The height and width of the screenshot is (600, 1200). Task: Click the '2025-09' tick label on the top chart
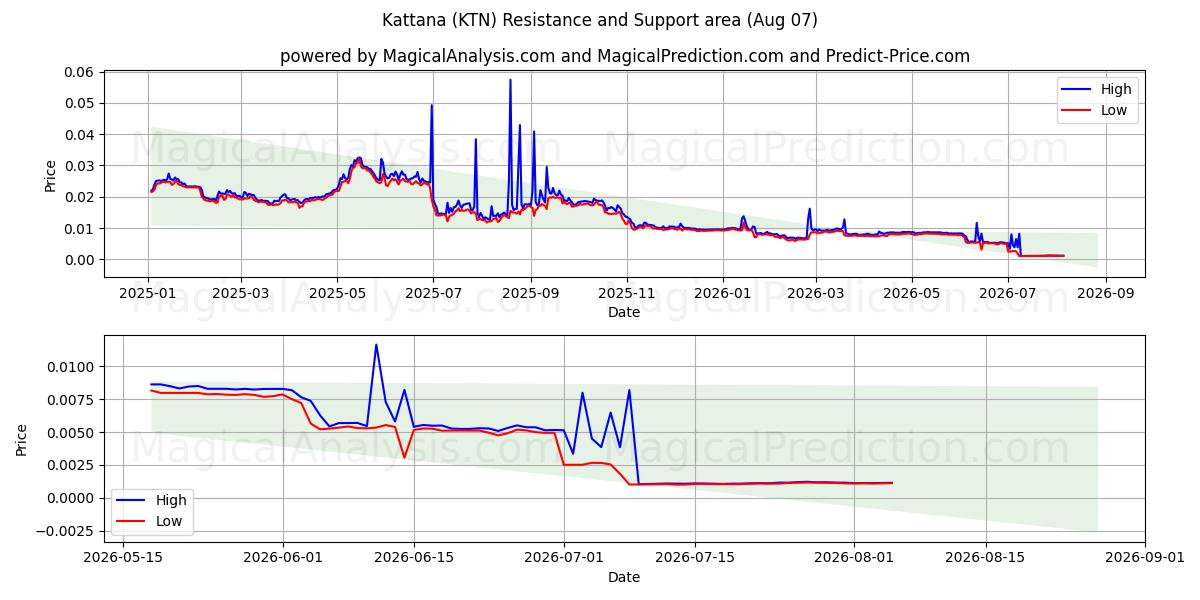tap(530, 294)
